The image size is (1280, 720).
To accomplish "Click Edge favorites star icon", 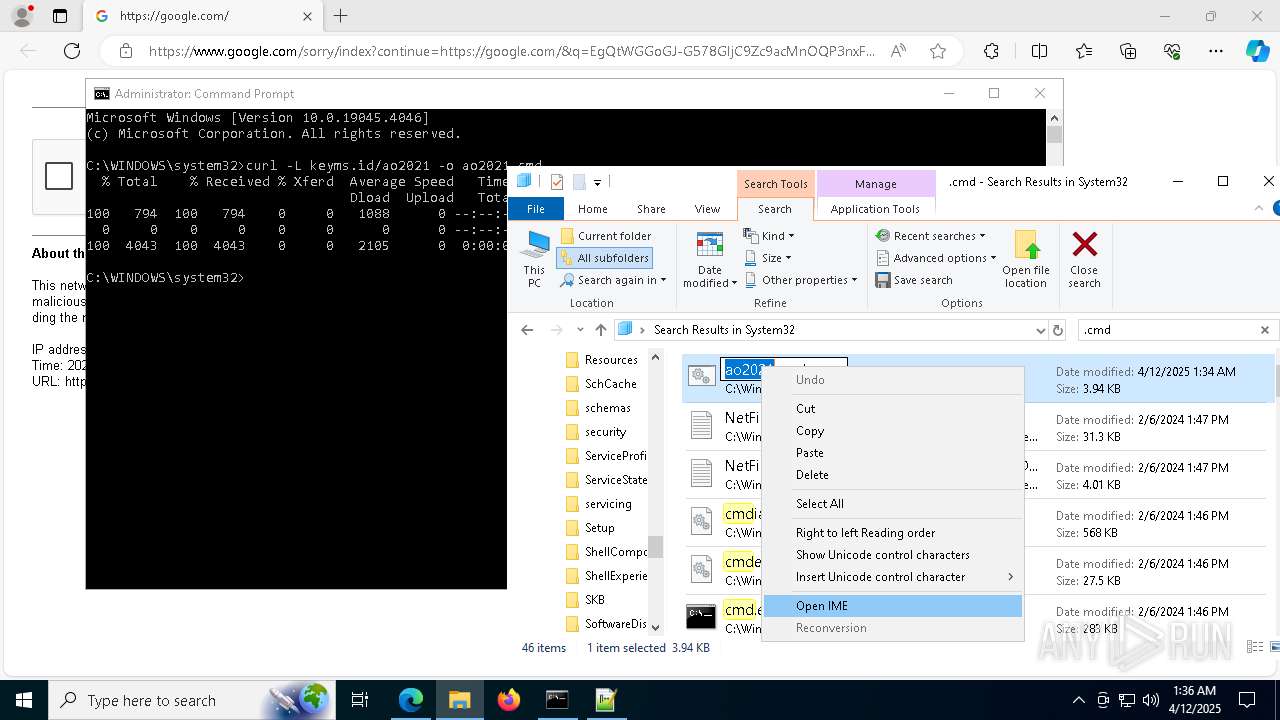I will click(x=938, y=51).
